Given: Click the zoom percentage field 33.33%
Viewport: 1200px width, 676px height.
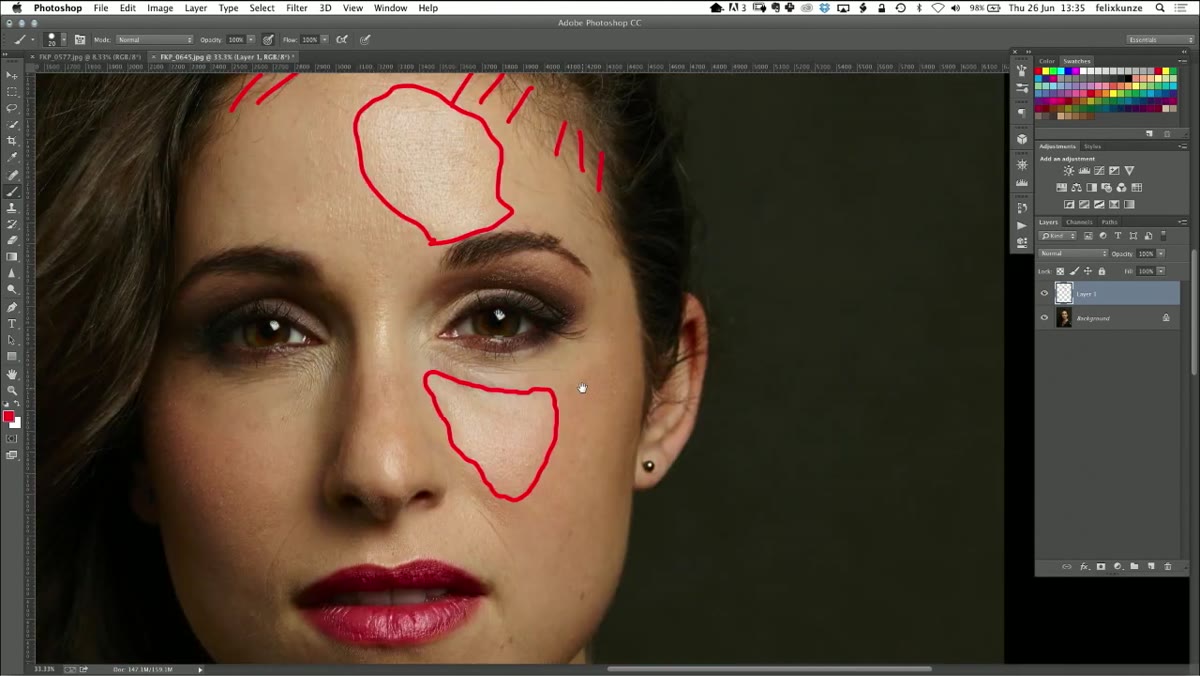Looking at the screenshot, I should pyautogui.click(x=44, y=669).
